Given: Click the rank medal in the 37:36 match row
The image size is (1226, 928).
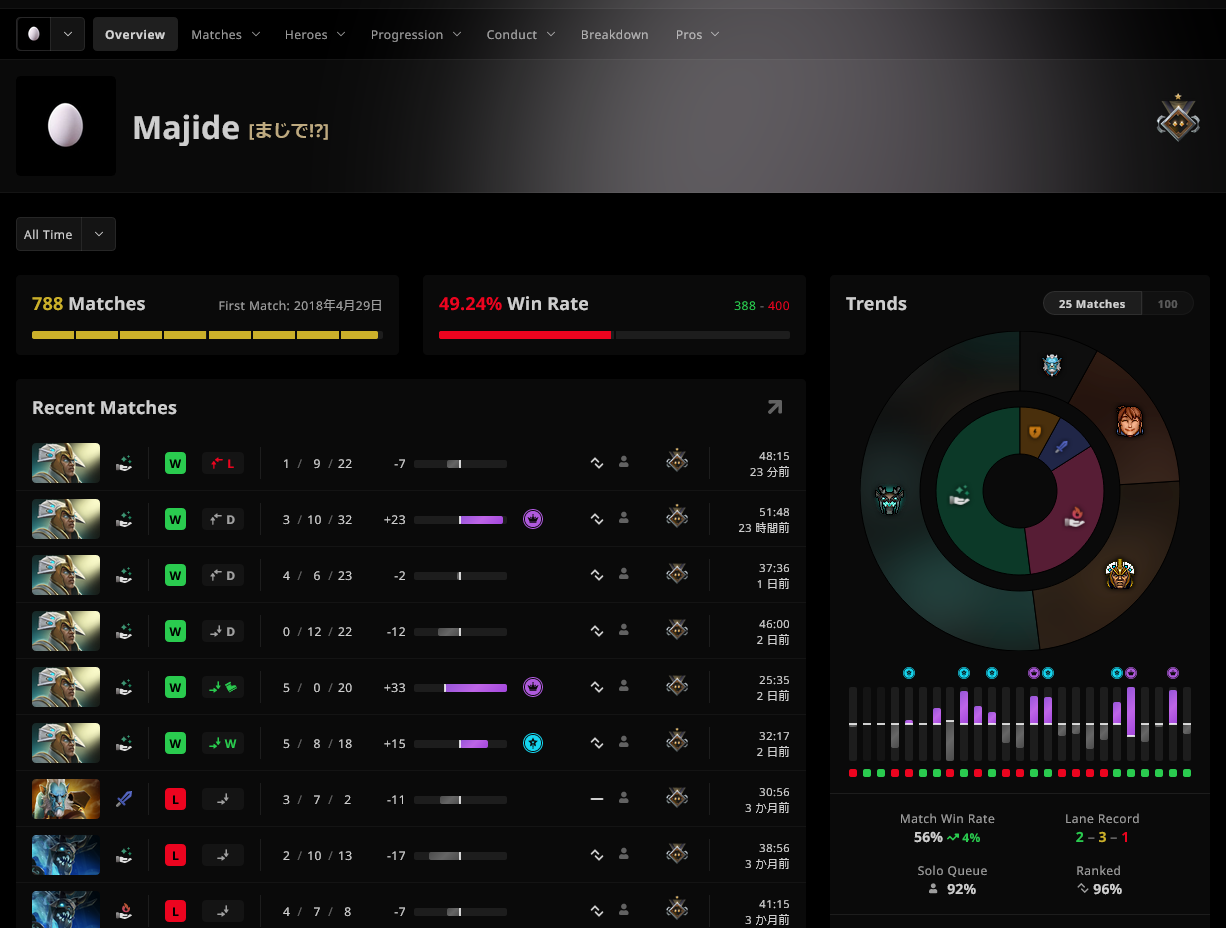Looking at the screenshot, I should click(x=677, y=575).
